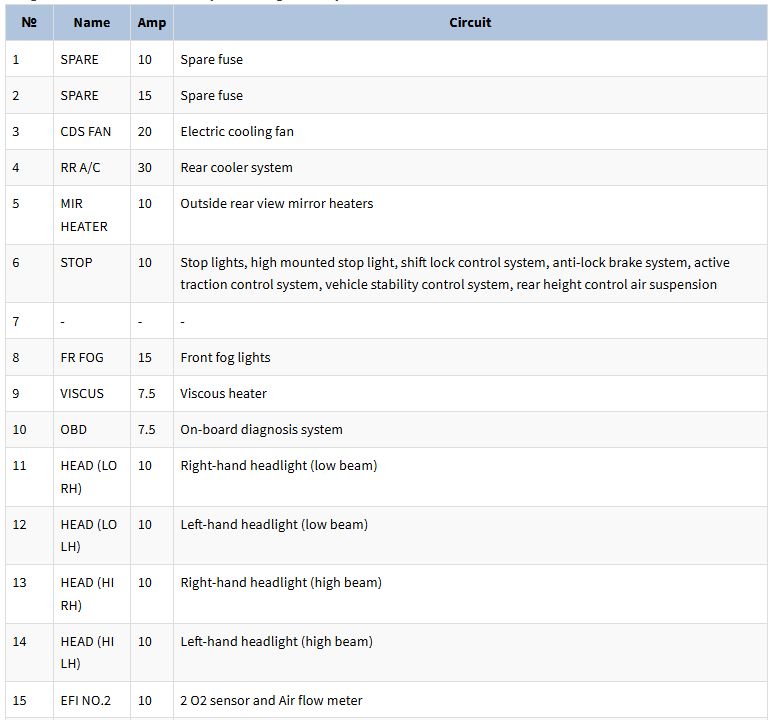Click the "15" amp value for FR FOG
Screen dimensions: 772x720
pyautogui.click(x=145, y=358)
